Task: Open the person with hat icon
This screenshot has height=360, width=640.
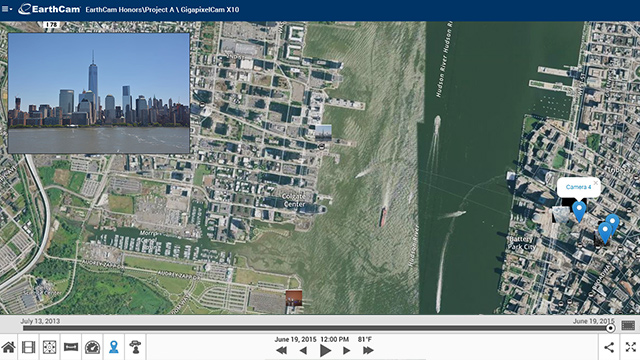Action: [x=135, y=347]
